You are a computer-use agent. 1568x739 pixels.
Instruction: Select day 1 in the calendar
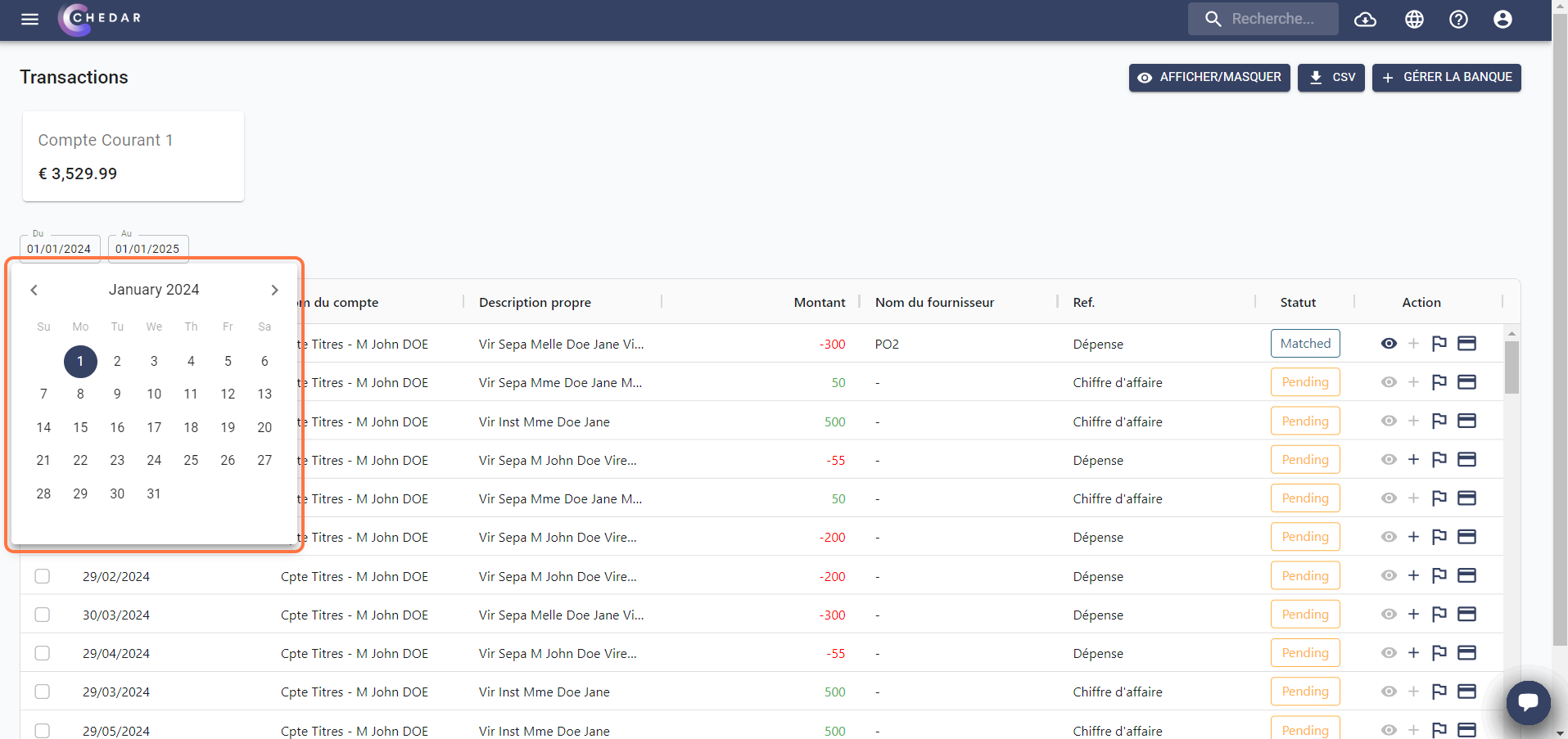[x=80, y=361]
